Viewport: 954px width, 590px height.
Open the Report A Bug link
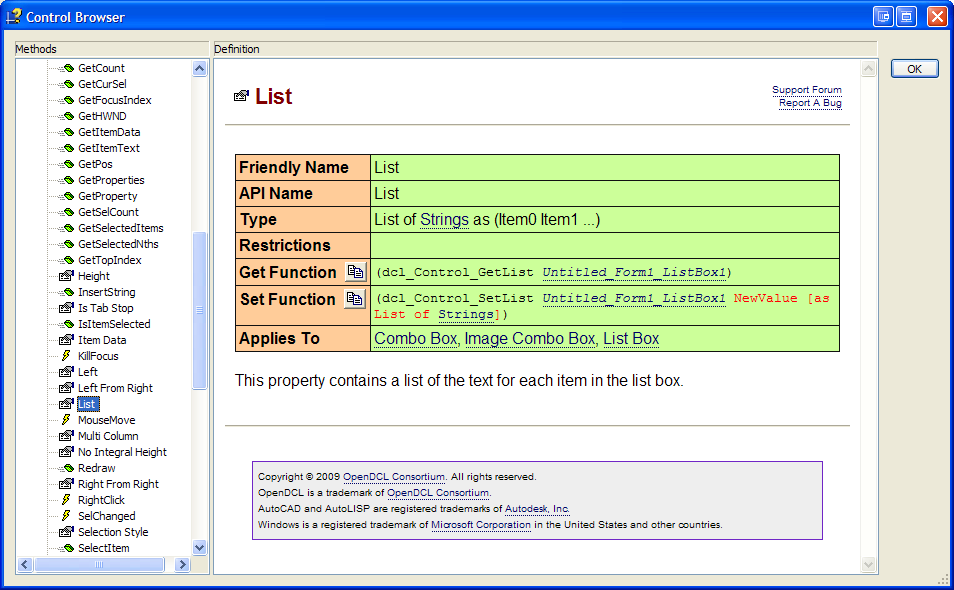click(x=810, y=103)
